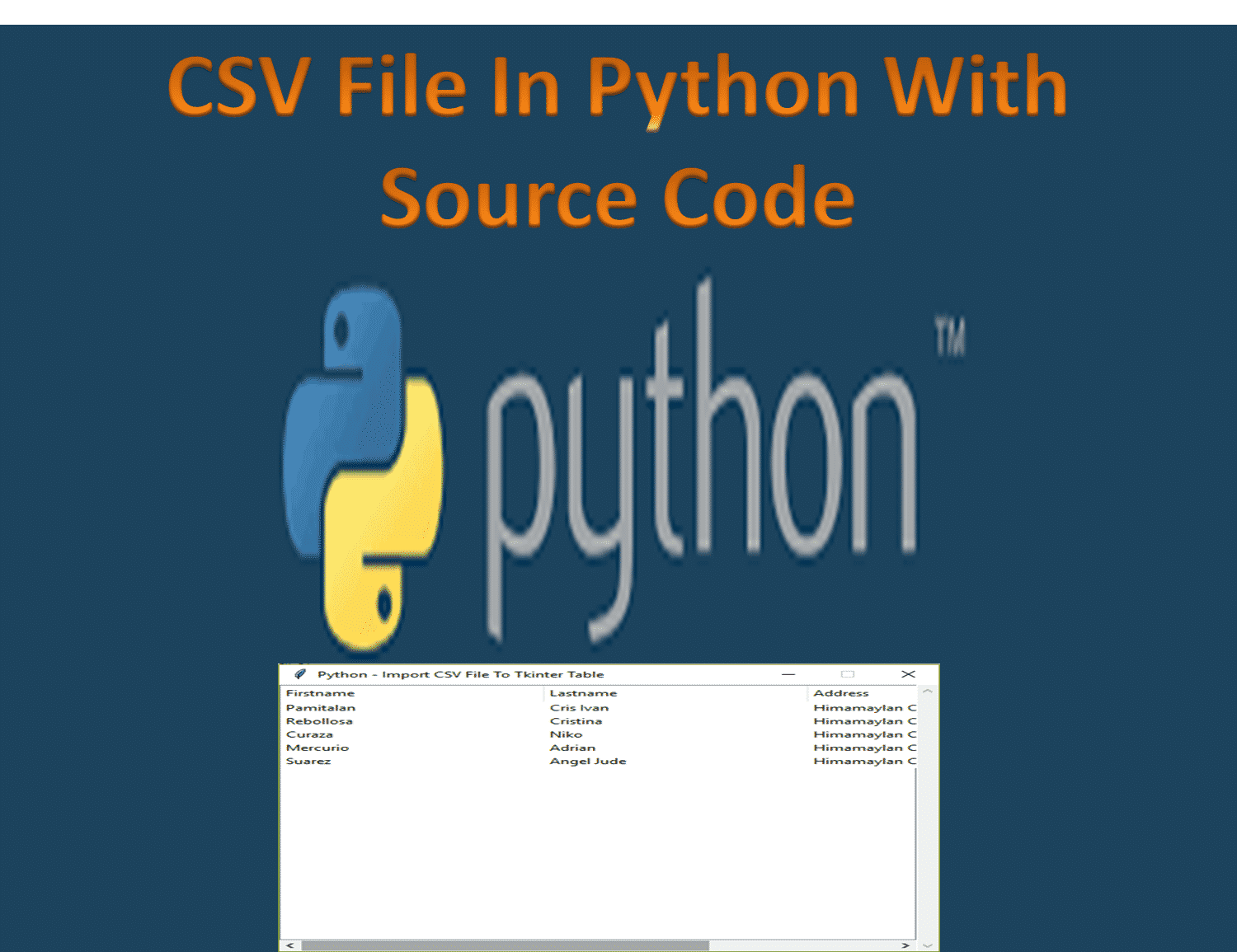Click the address cell in Curaza row
The width and height of the screenshot is (1237, 952).
[x=864, y=734]
